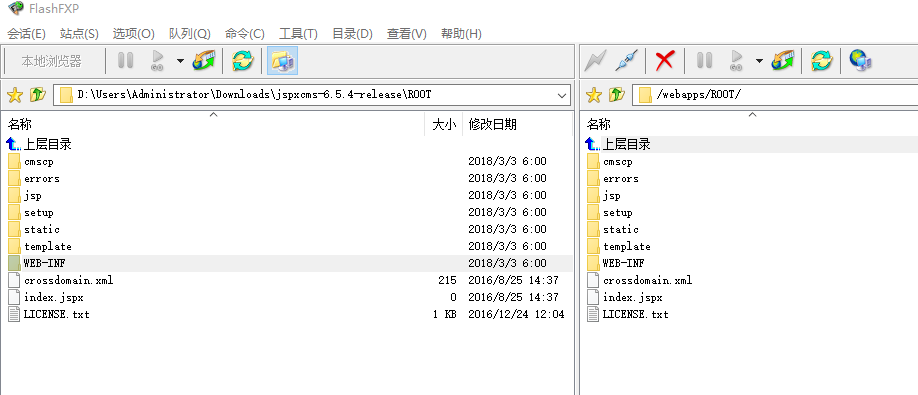Abort with the red X icon

pyautogui.click(x=664, y=60)
